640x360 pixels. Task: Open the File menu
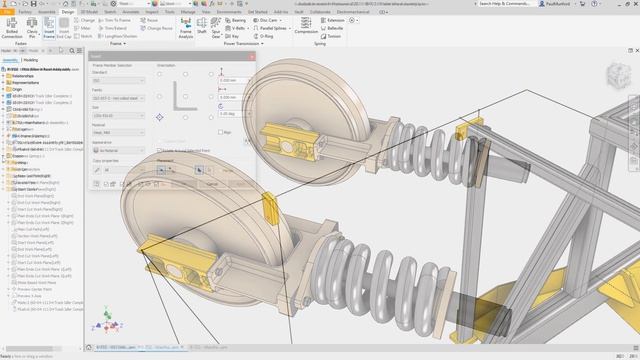point(7,12)
